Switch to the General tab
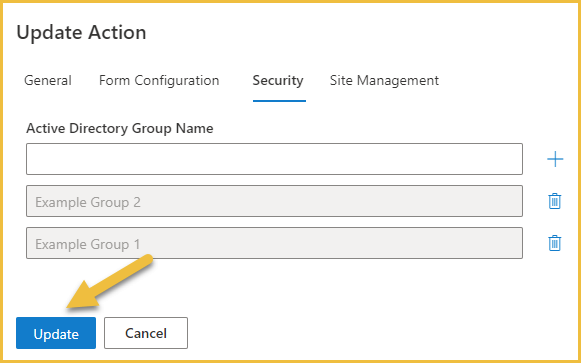This screenshot has height=363, width=581. [48, 80]
